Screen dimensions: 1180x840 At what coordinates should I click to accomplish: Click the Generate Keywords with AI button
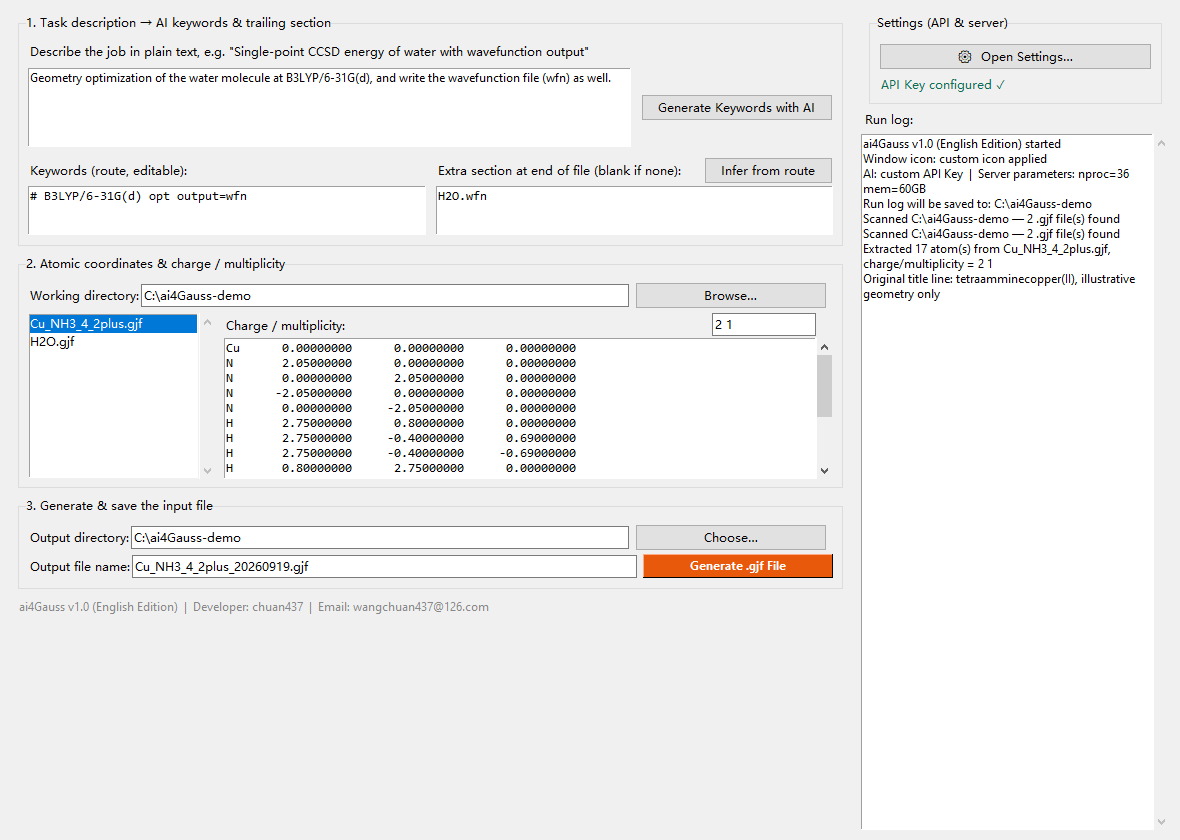pos(736,108)
